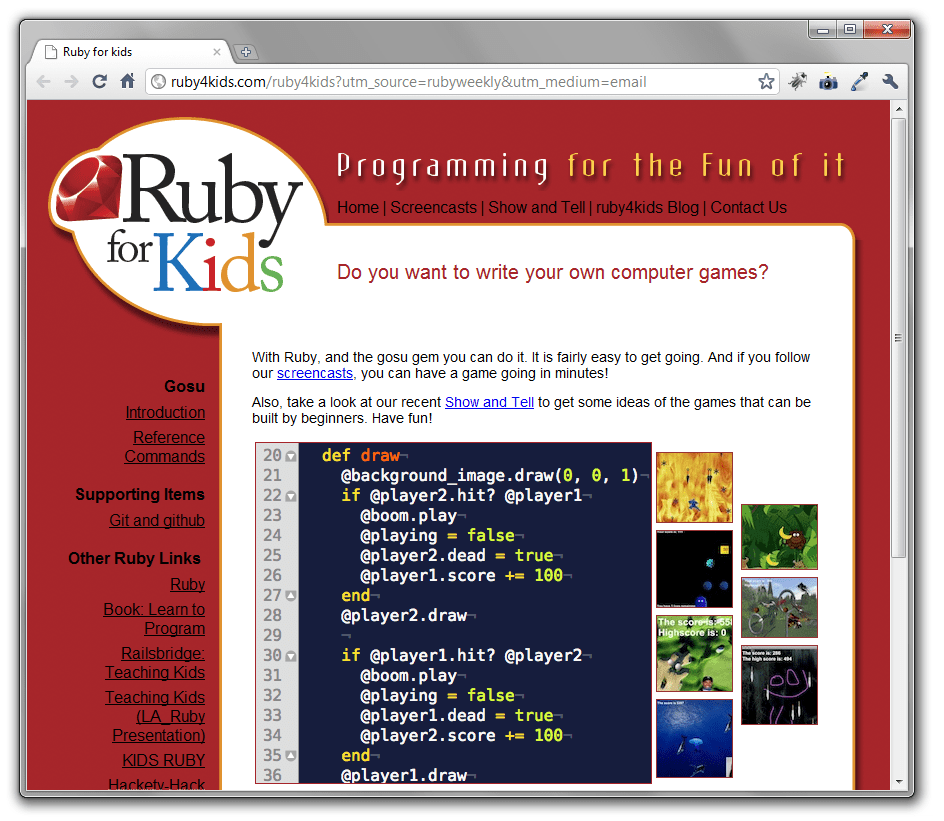Open Teaching Kids (LA Ruby Presentation) link
Viewport: 944px width, 821px height.
155,716
